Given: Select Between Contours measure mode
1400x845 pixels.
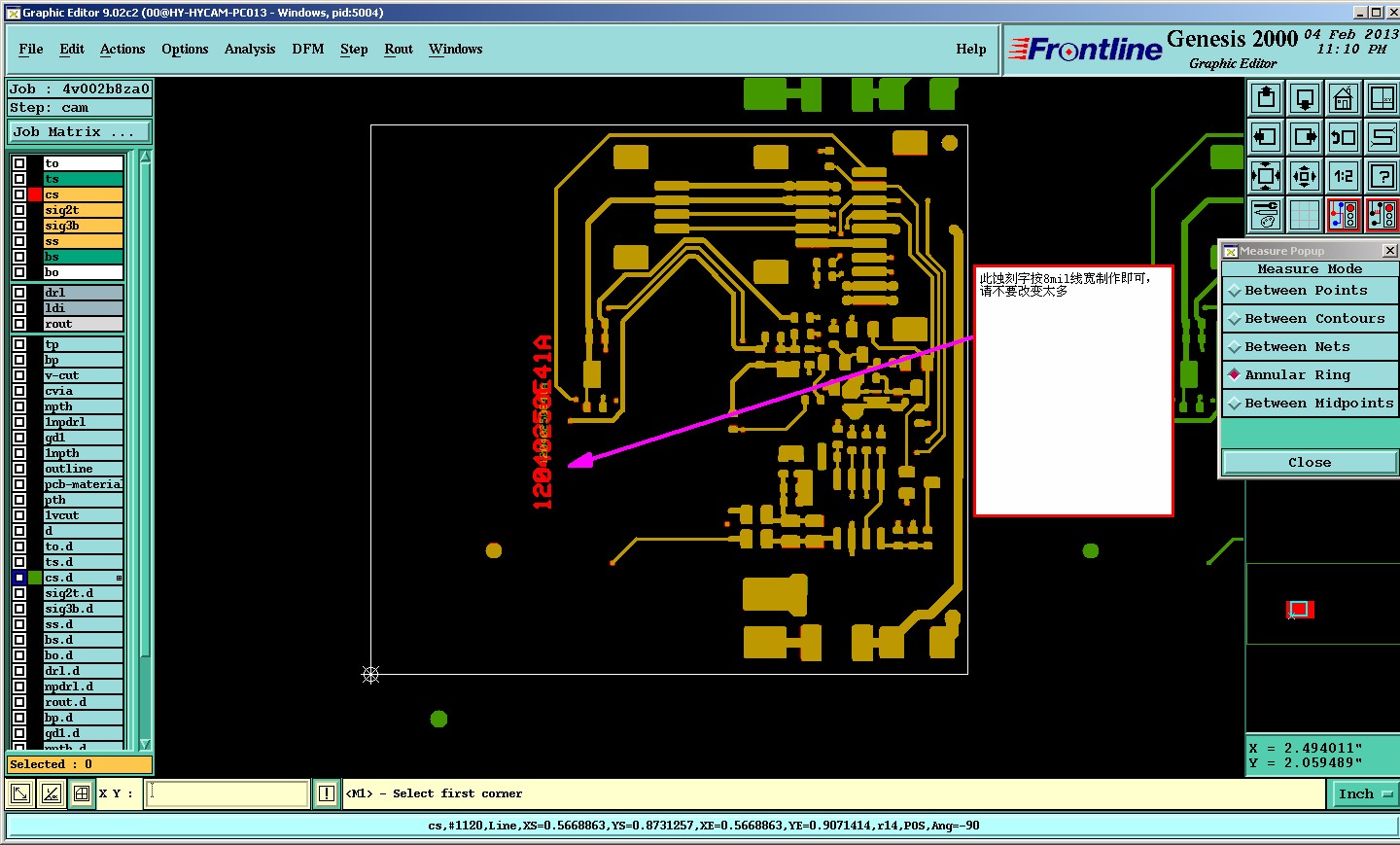Looking at the screenshot, I should [1310, 319].
